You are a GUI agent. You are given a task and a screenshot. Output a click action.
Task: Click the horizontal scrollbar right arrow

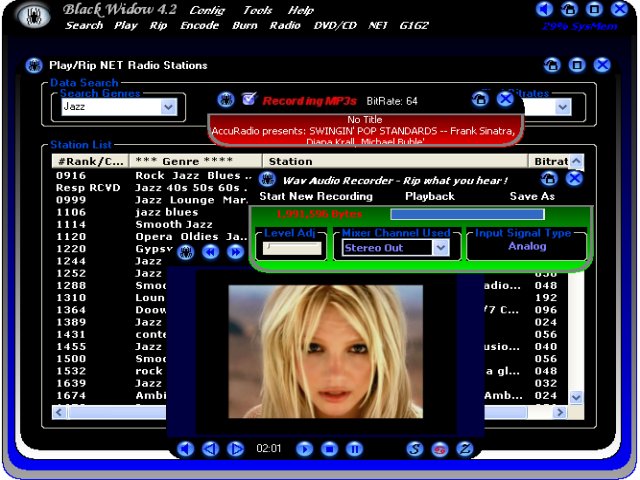pos(560,412)
